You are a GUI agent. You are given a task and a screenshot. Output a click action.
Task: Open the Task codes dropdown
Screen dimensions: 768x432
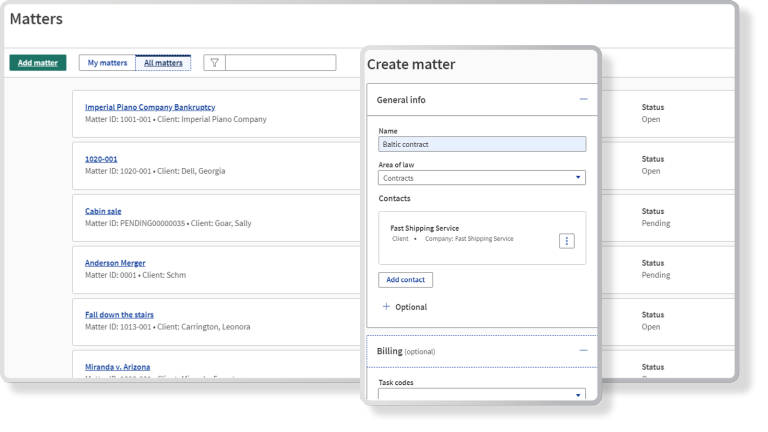(x=482, y=395)
